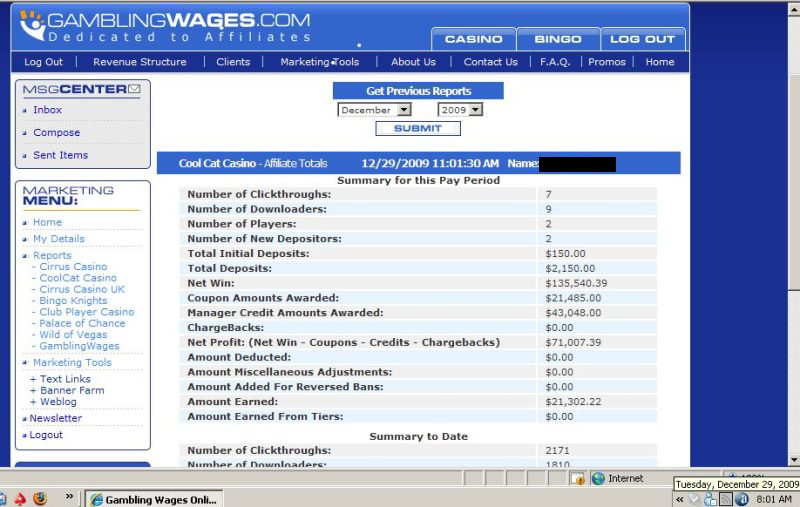Click Coupon Amounts Awarded value $21,485.00
The width and height of the screenshot is (800, 507).
point(573,298)
